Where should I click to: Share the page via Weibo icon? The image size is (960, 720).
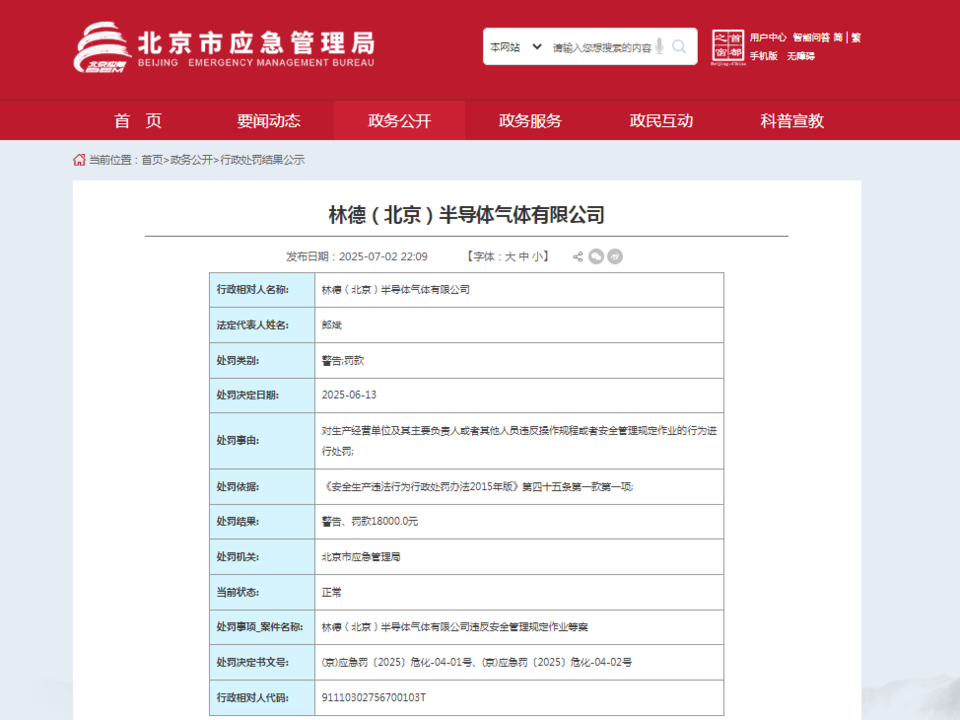pos(615,257)
